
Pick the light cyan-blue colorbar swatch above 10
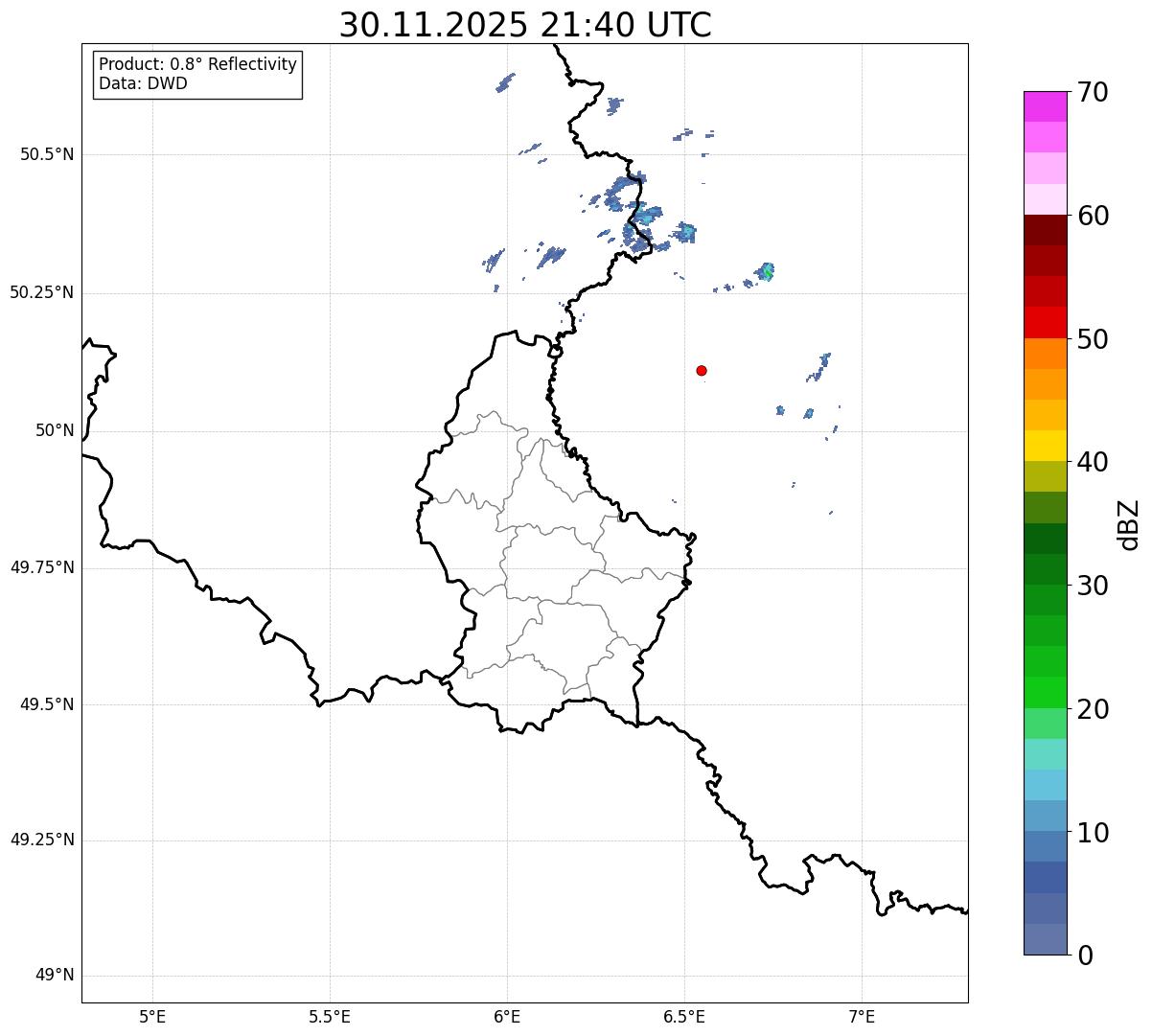pos(1046,785)
